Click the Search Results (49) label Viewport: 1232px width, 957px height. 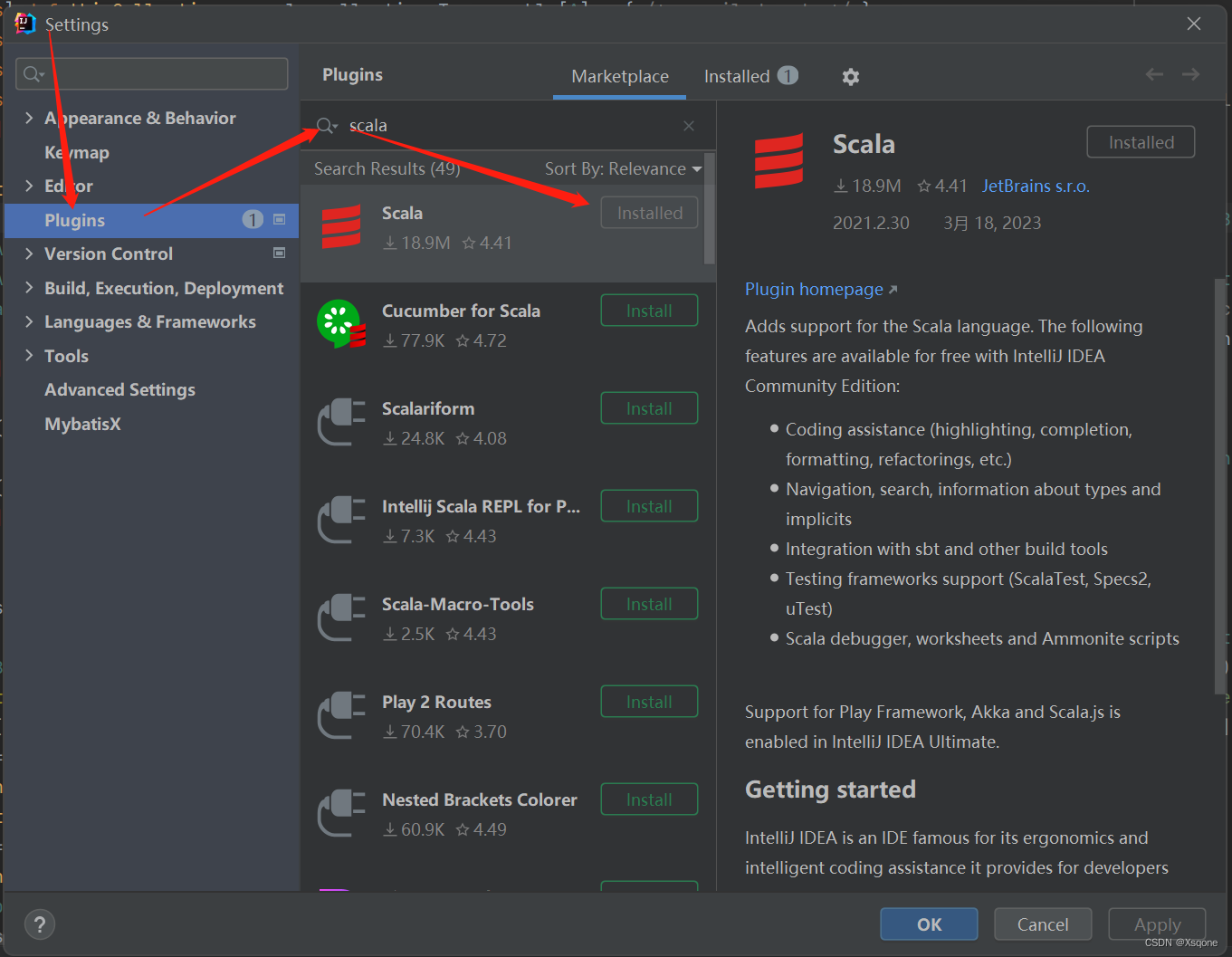click(x=387, y=168)
